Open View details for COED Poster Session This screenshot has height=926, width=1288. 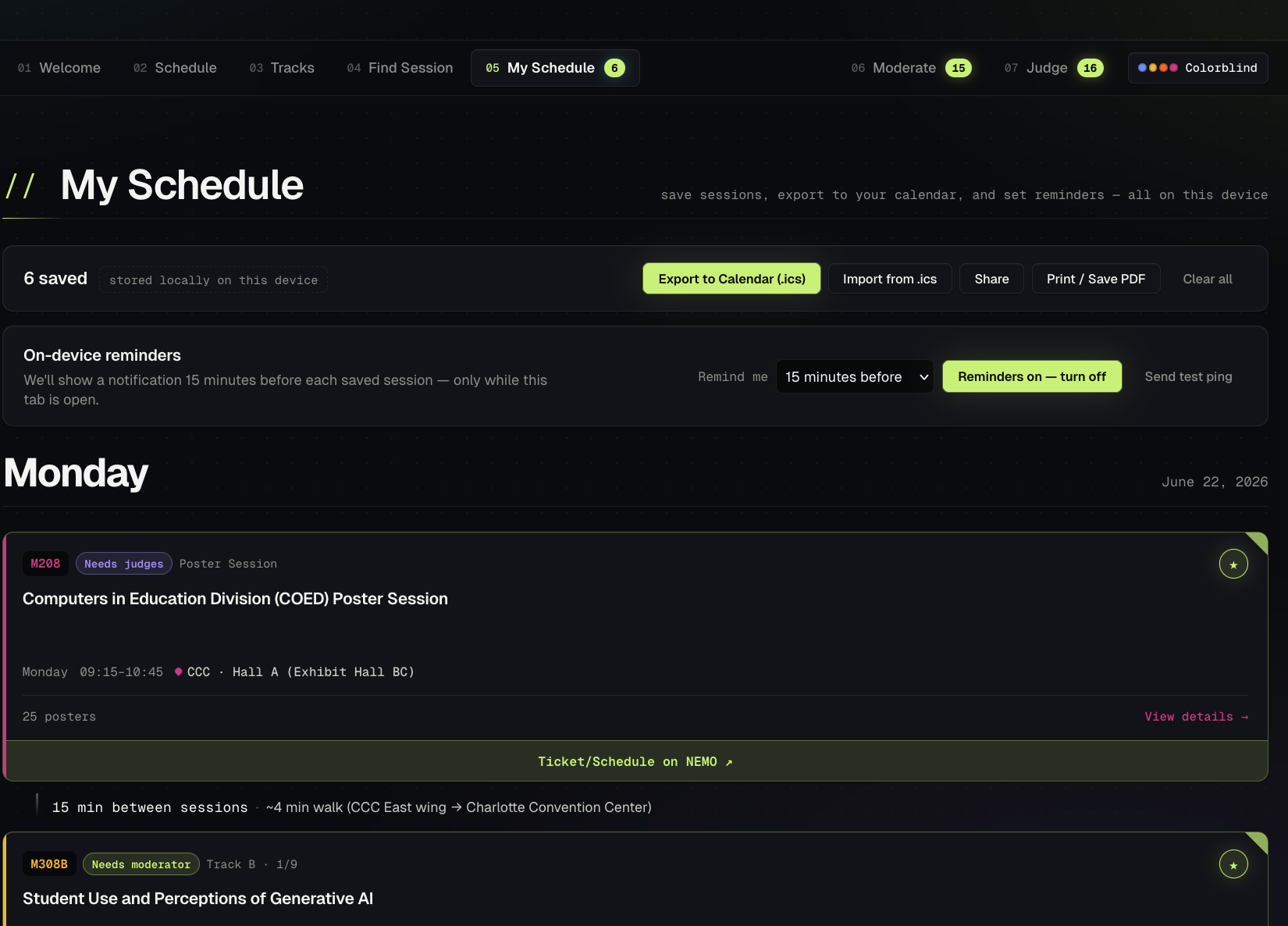pyautogui.click(x=1196, y=717)
